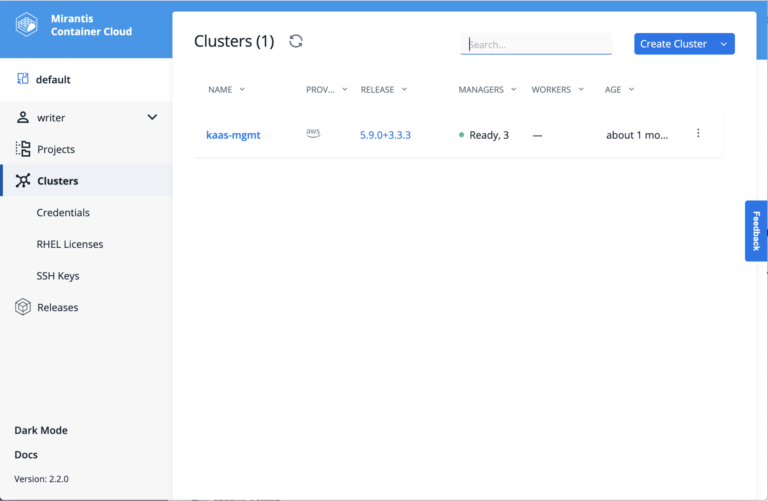The height and width of the screenshot is (501, 768).
Task: Click the Search input field
Action: (536, 44)
